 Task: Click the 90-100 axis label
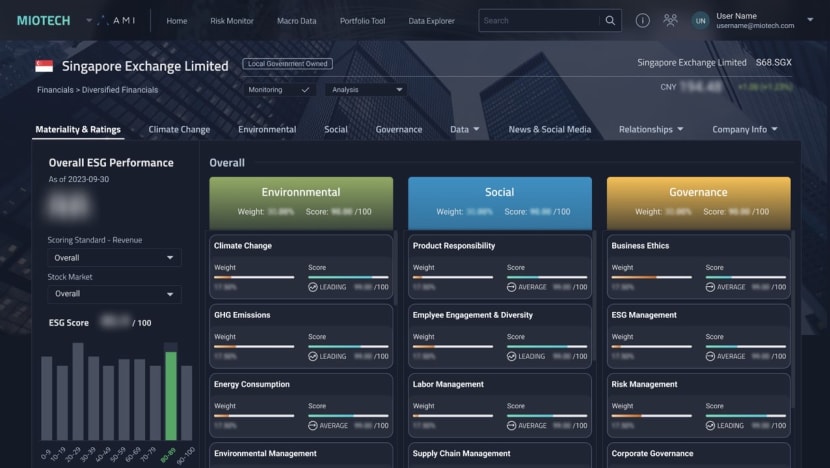(186, 456)
